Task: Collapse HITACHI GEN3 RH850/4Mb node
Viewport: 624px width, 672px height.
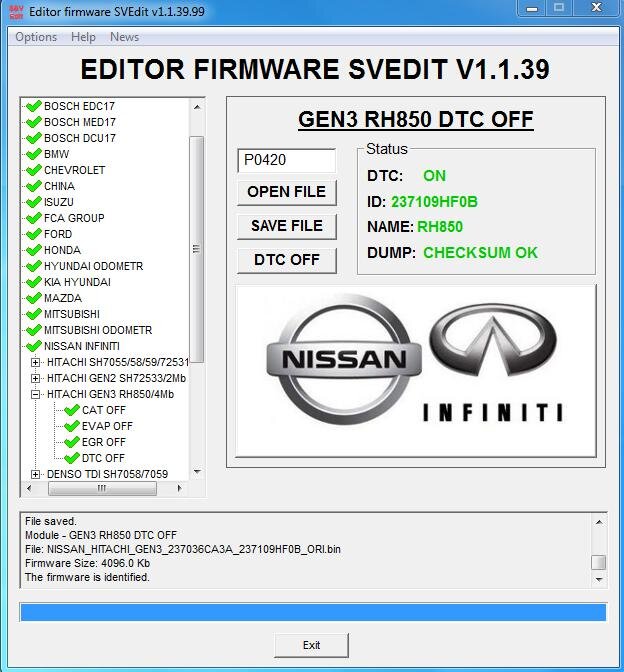Action: [x=36, y=394]
